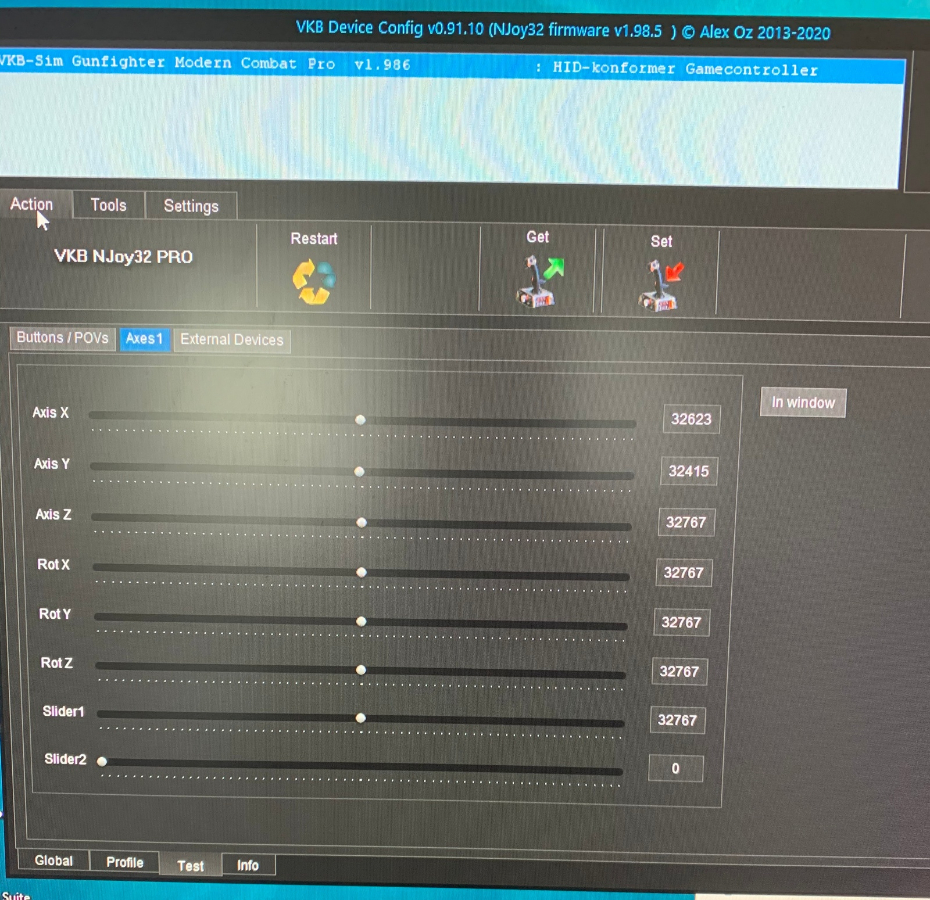Click the Rot Z label
The height and width of the screenshot is (900, 930).
coord(57,663)
